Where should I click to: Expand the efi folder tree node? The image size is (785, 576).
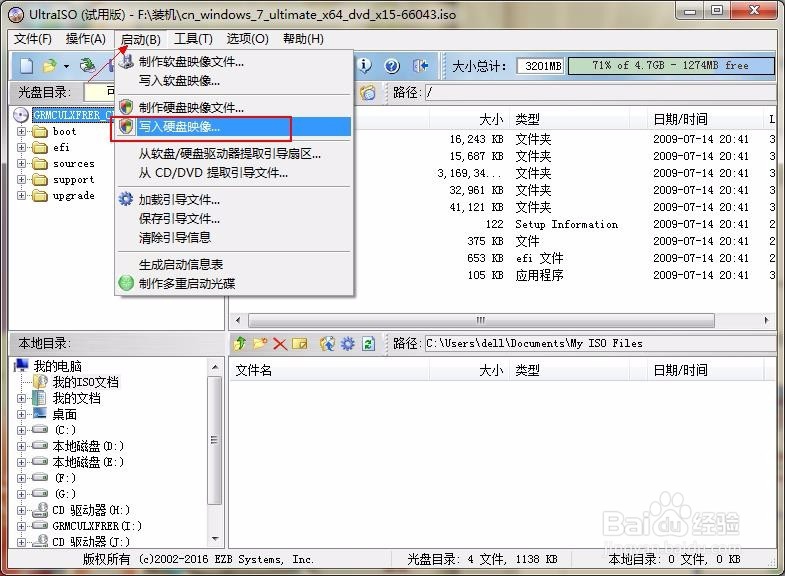(22, 148)
